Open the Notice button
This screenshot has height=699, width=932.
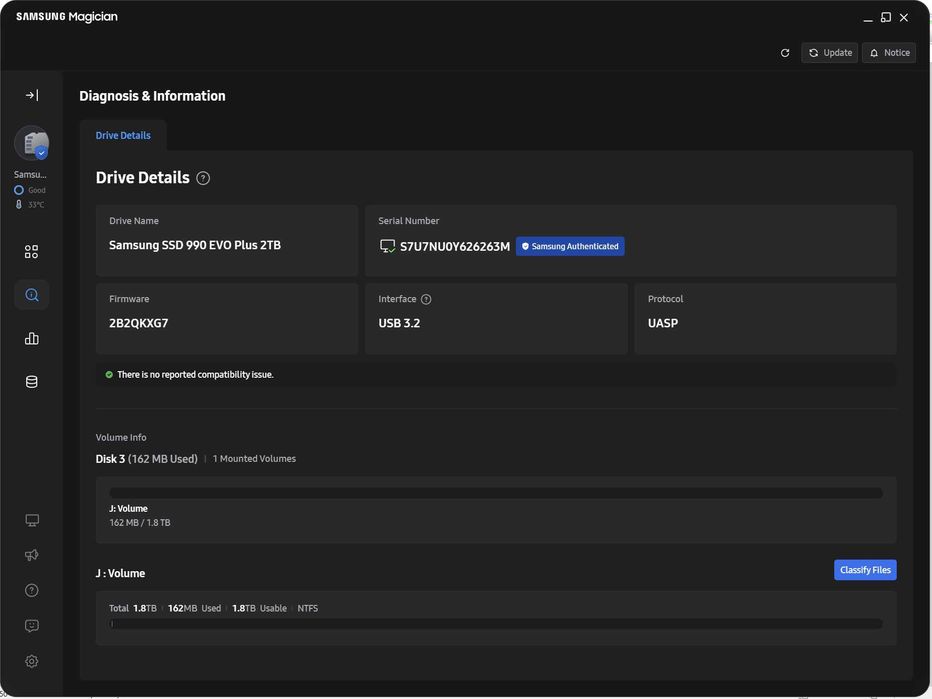click(x=889, y=53)
